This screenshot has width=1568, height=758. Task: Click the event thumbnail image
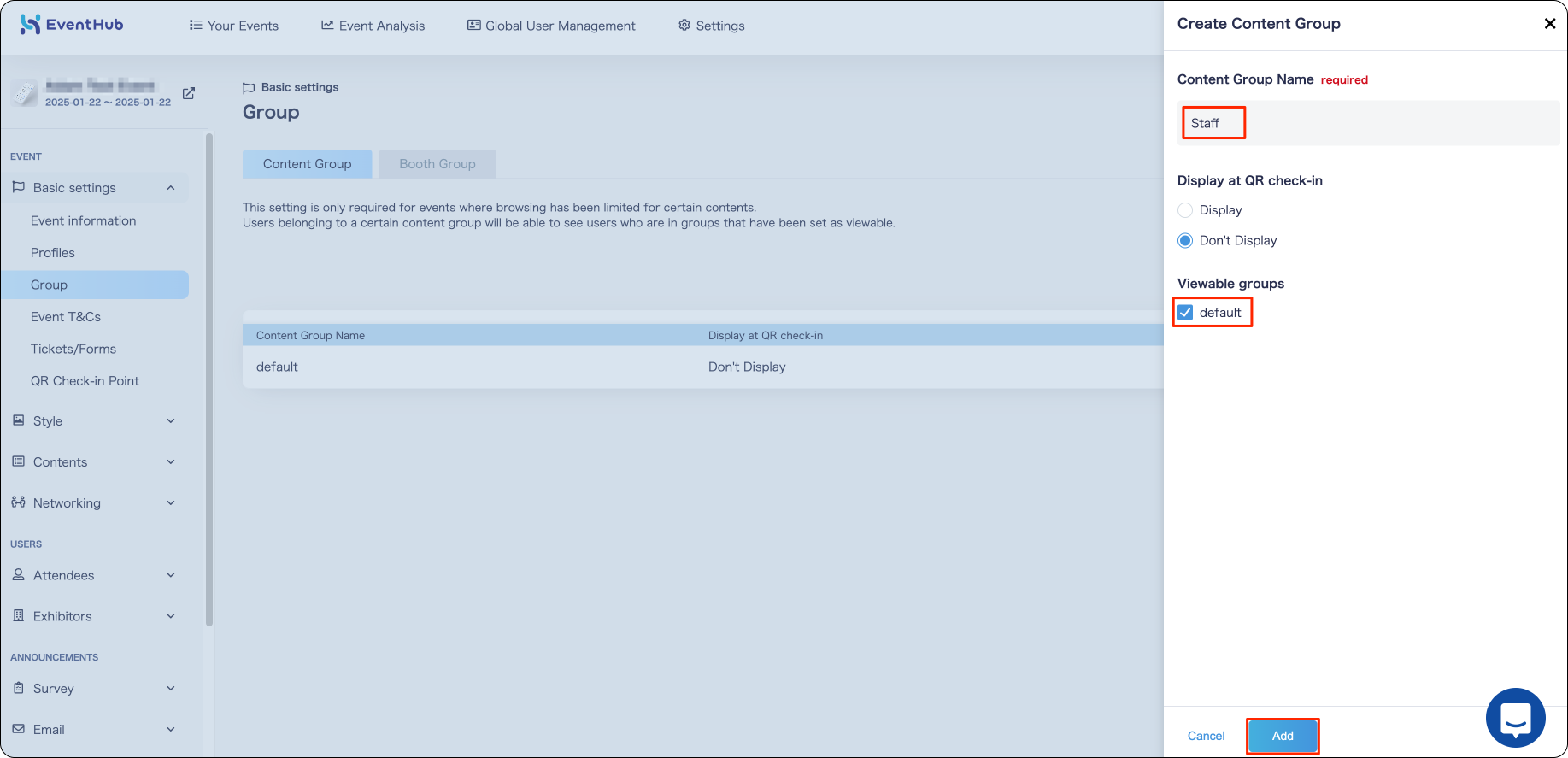25,93
